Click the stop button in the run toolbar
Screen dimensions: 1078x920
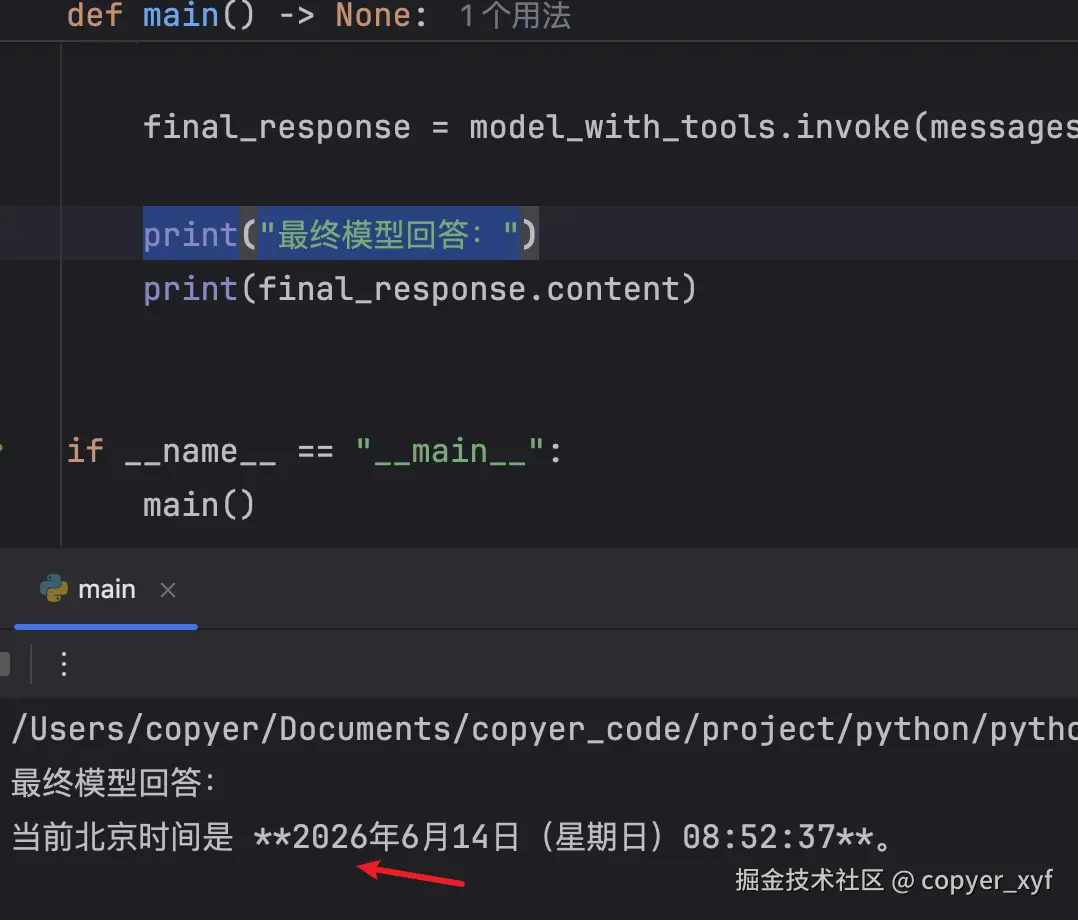point(4,664)
